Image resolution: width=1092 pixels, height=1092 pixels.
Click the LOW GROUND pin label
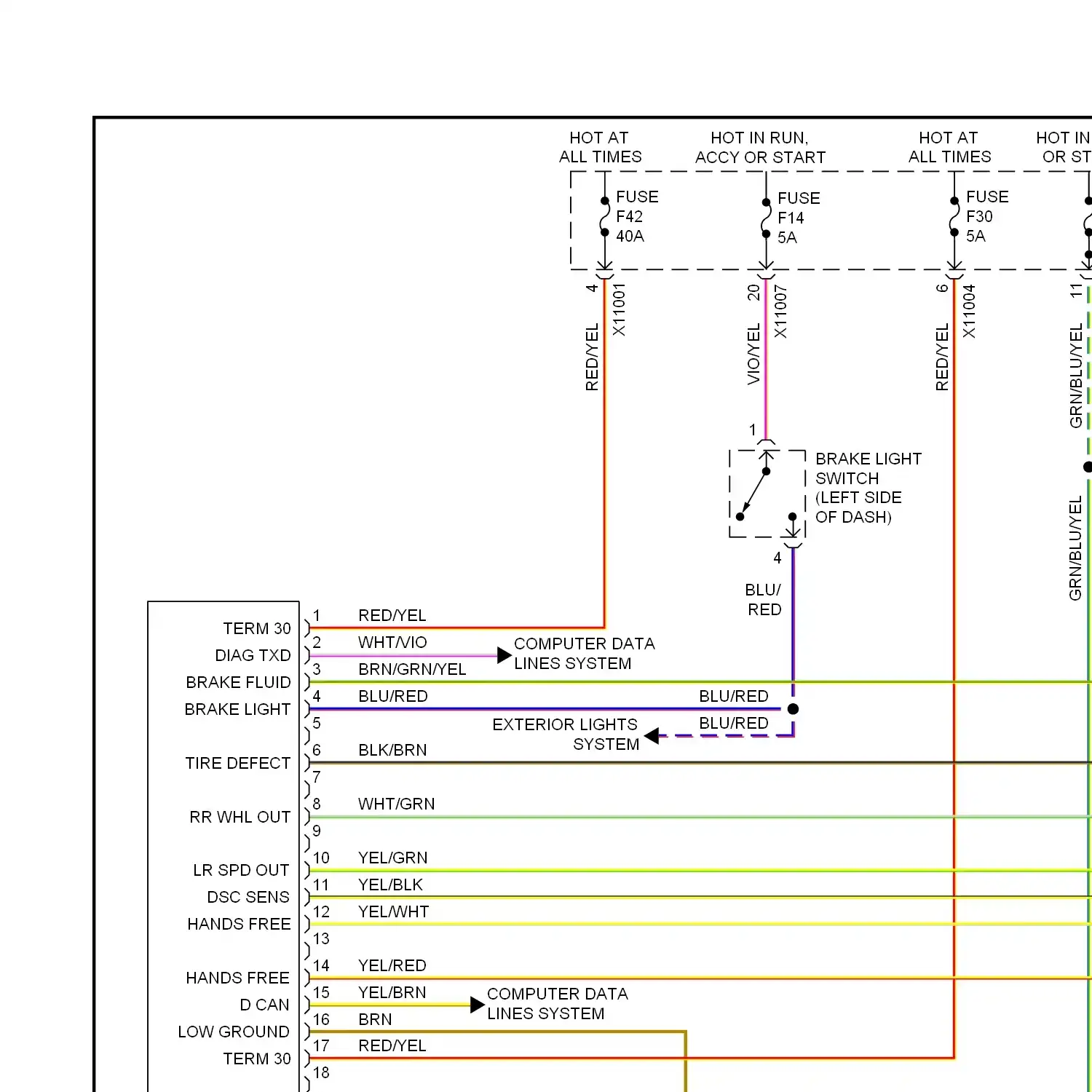pos(234,1032)
